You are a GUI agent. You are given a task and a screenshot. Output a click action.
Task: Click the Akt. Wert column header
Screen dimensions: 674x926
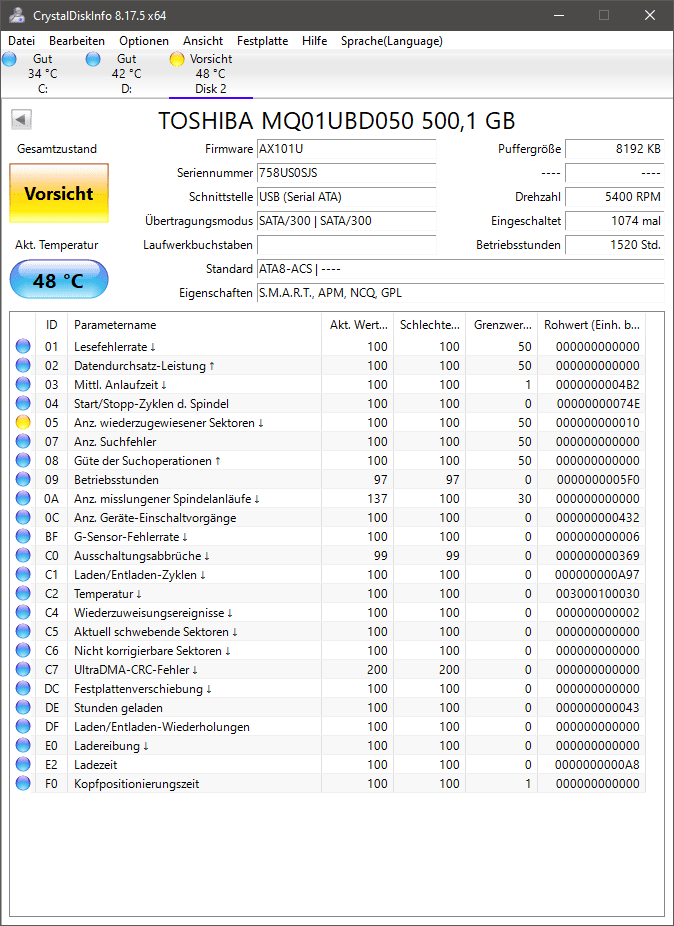tap(357, 325)
